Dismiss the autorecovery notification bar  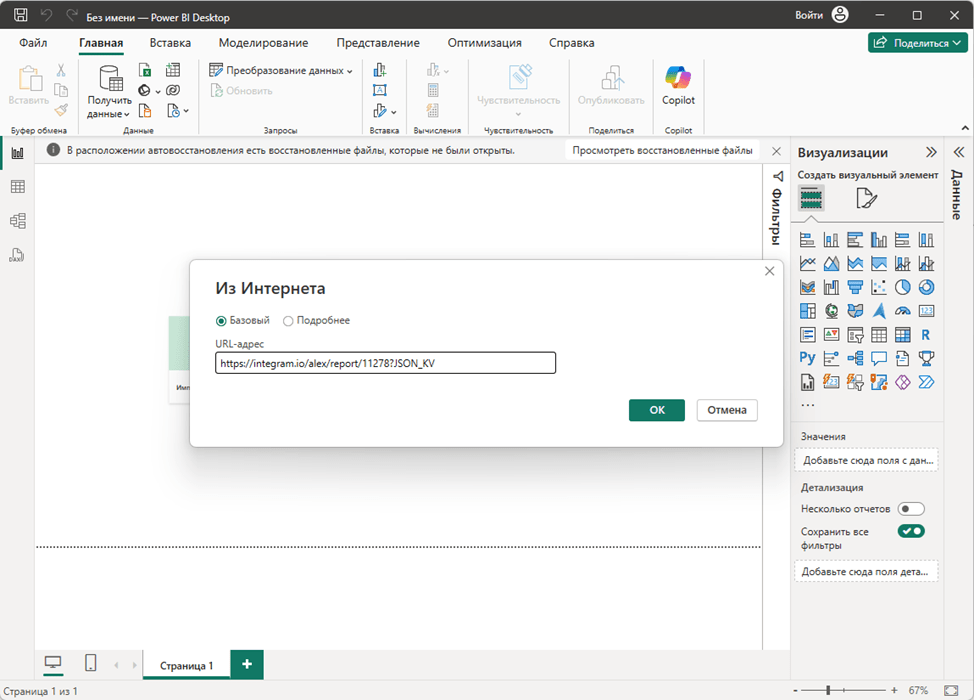click(776, 151)
